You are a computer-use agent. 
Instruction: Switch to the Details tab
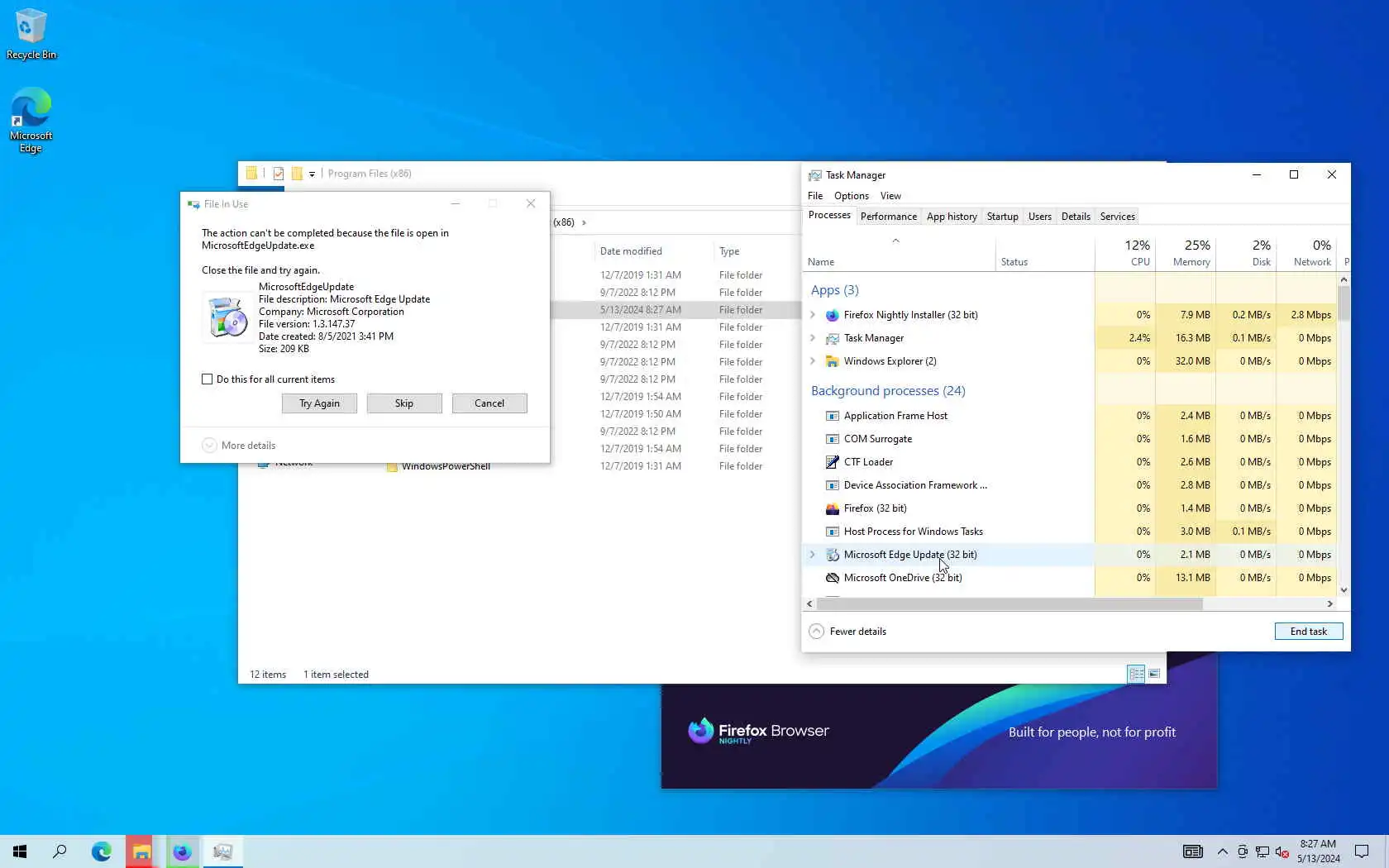1076,217
